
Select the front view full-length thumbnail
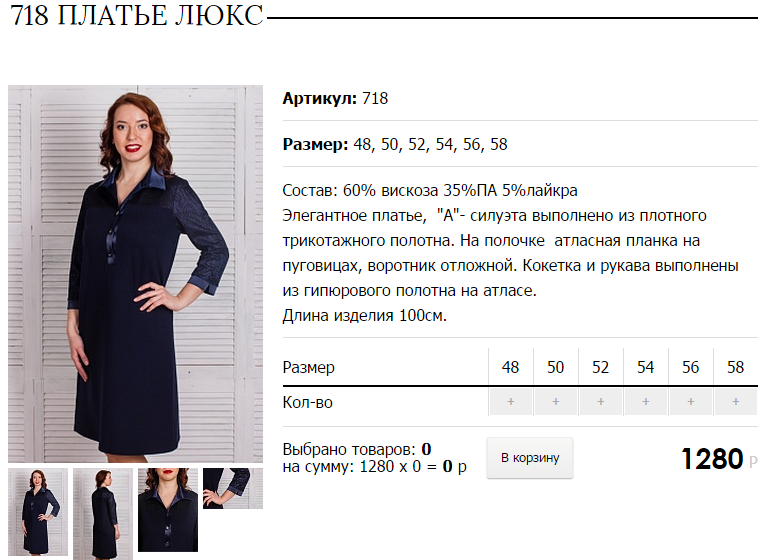tap(38, 512)
